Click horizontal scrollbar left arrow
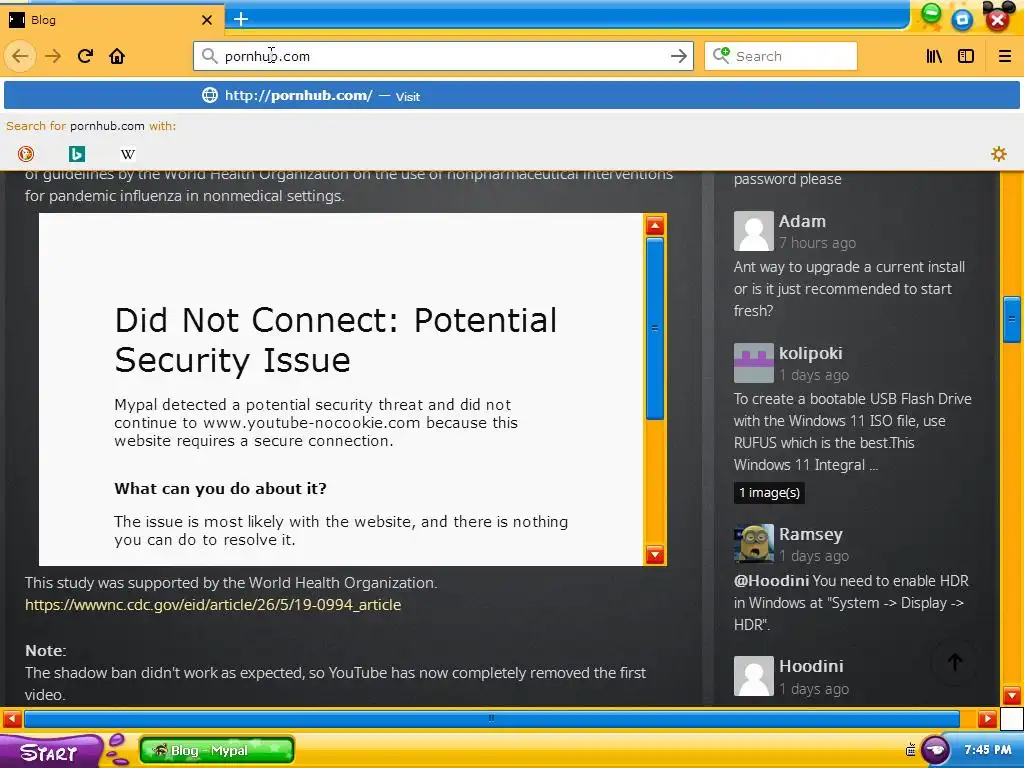 pos(12,719)
